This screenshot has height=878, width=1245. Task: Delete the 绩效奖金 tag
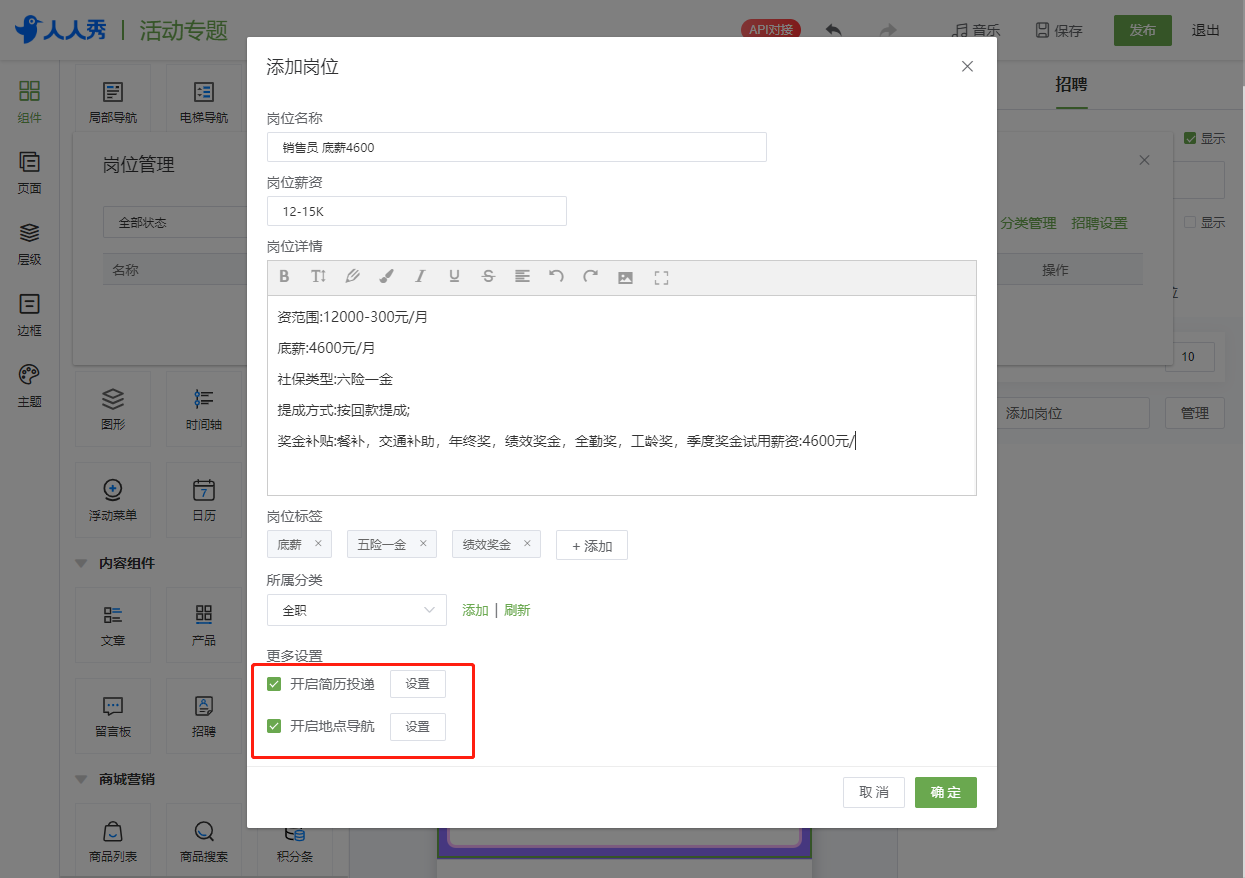coord(527,544)
